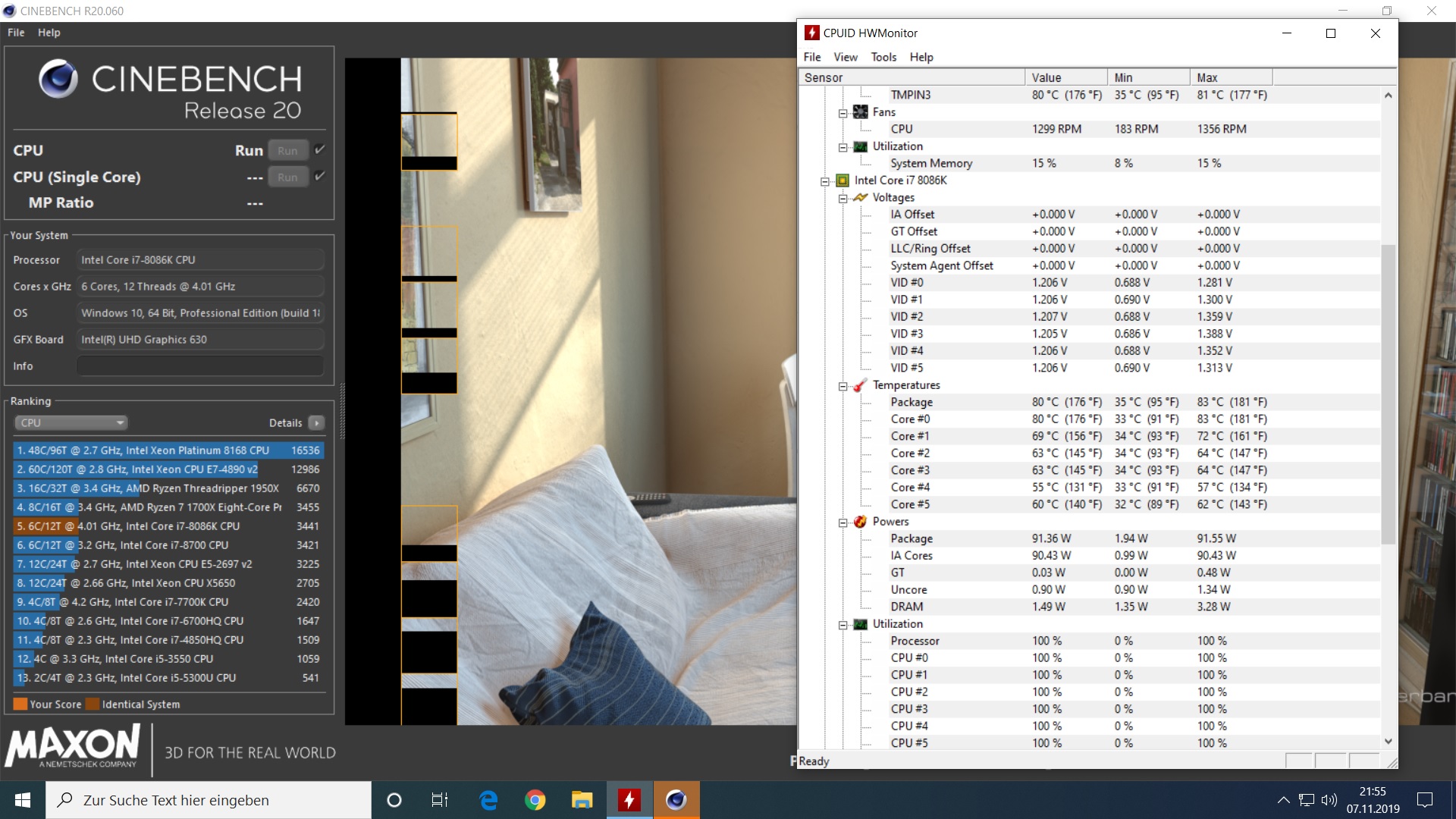The image size is (1456, 819).
Task: Collapse the Intel Core i7 8086K node
Action: pos(824,181)
